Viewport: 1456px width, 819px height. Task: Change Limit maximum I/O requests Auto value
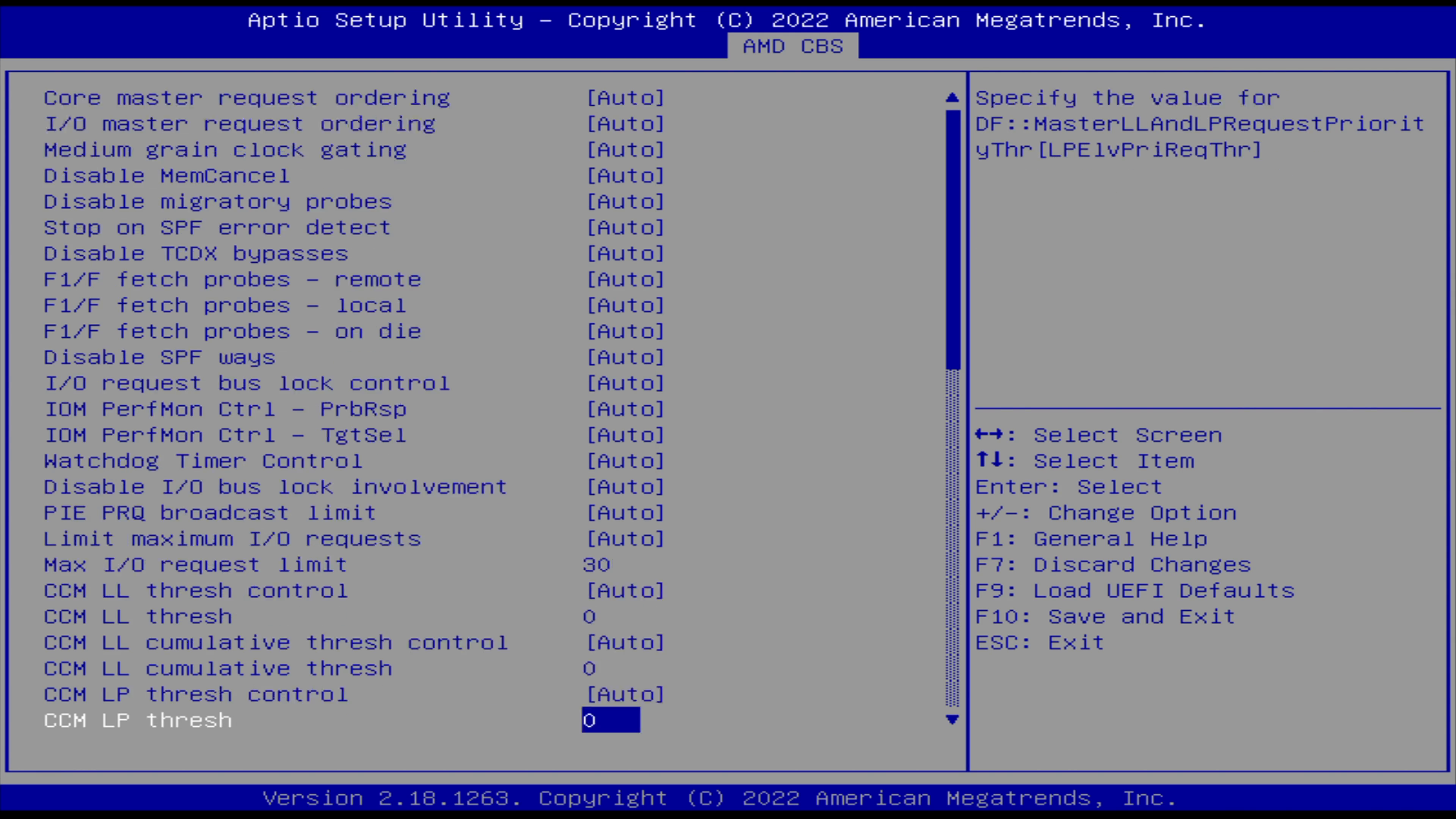point(625,539)
